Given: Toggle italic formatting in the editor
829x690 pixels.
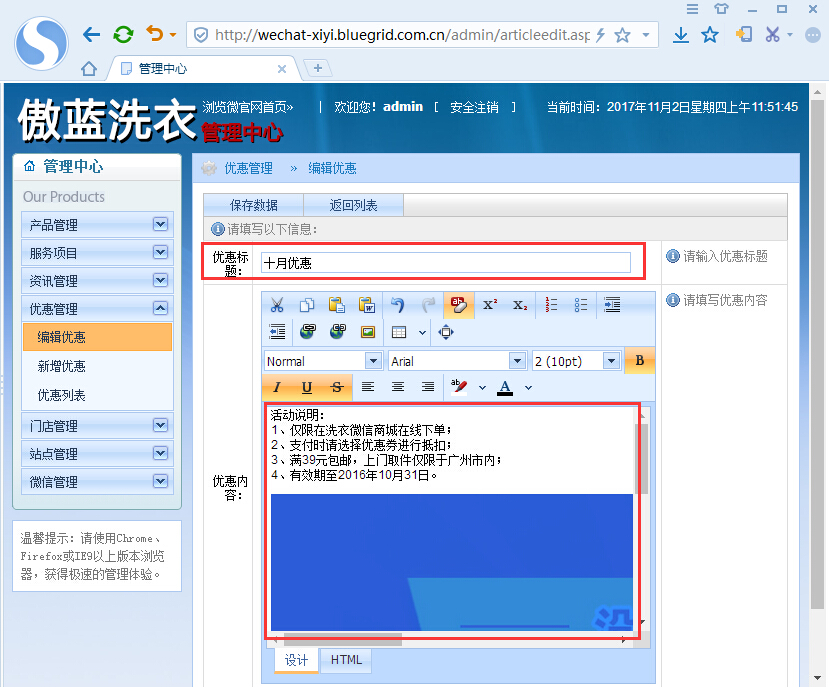Looking at the screenshot, I should click(276, 387).
